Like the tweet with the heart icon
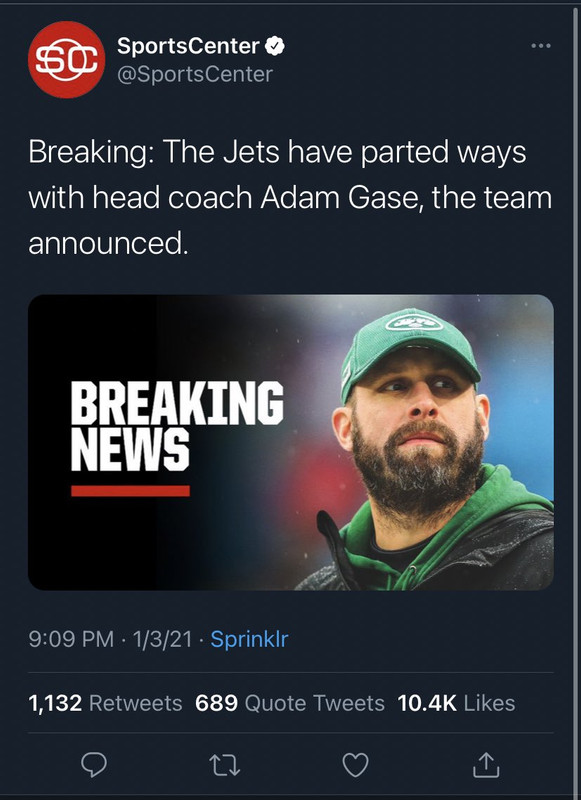The image size is (581, 800). (355, 765)
